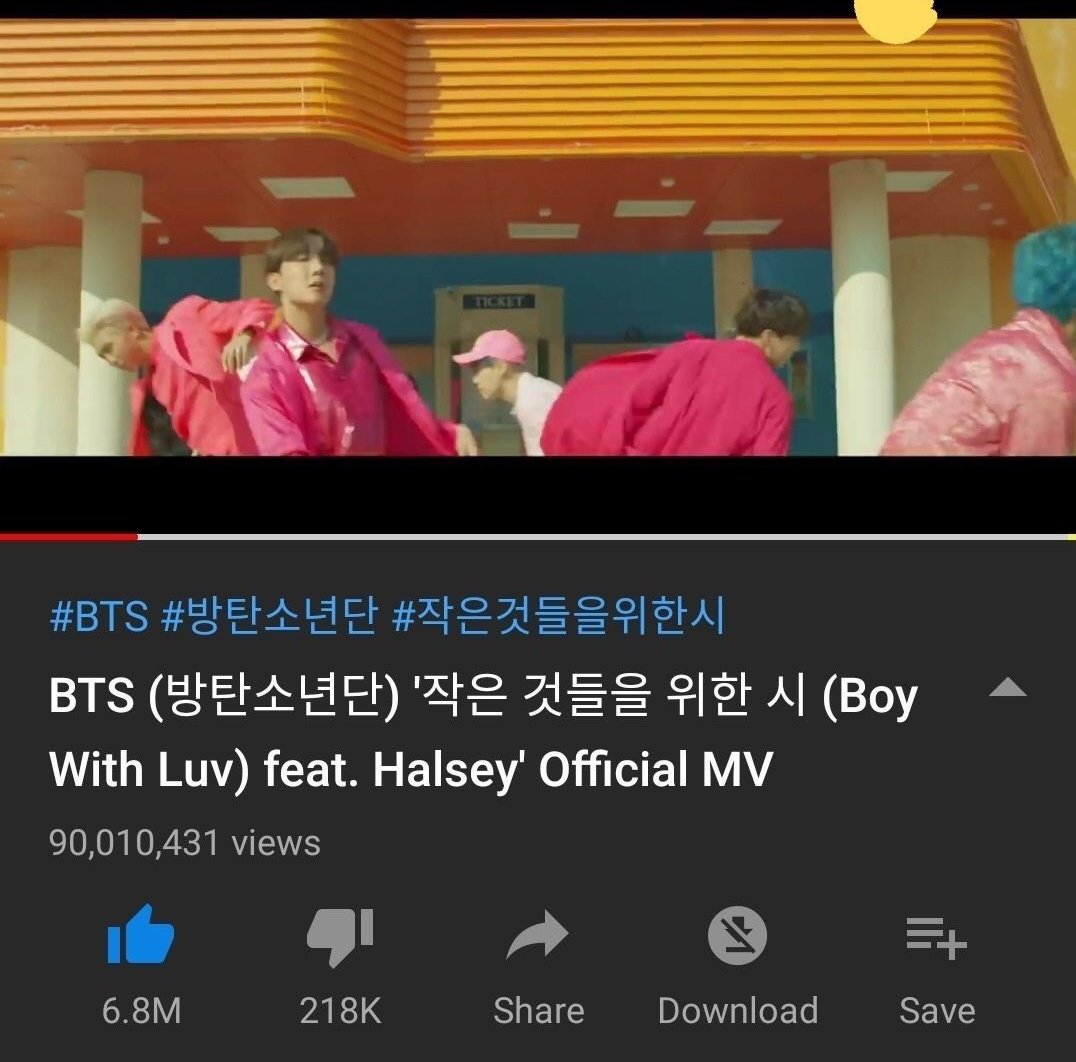The width and height of the screenshot is (1076, 1062).
Task: Tap the blue thumbs-up like icon
Action: pos(141,934)
